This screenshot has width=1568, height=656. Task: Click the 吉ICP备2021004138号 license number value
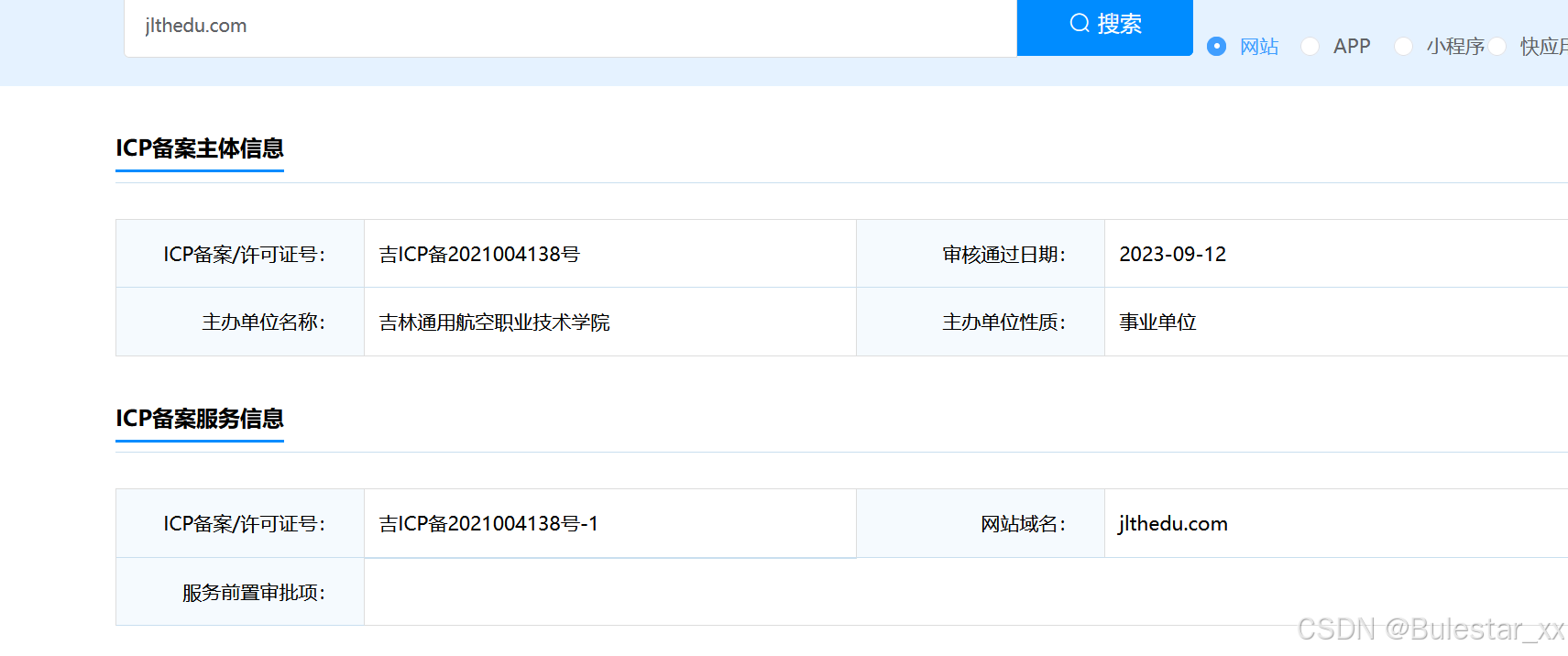tap(479, 254)
